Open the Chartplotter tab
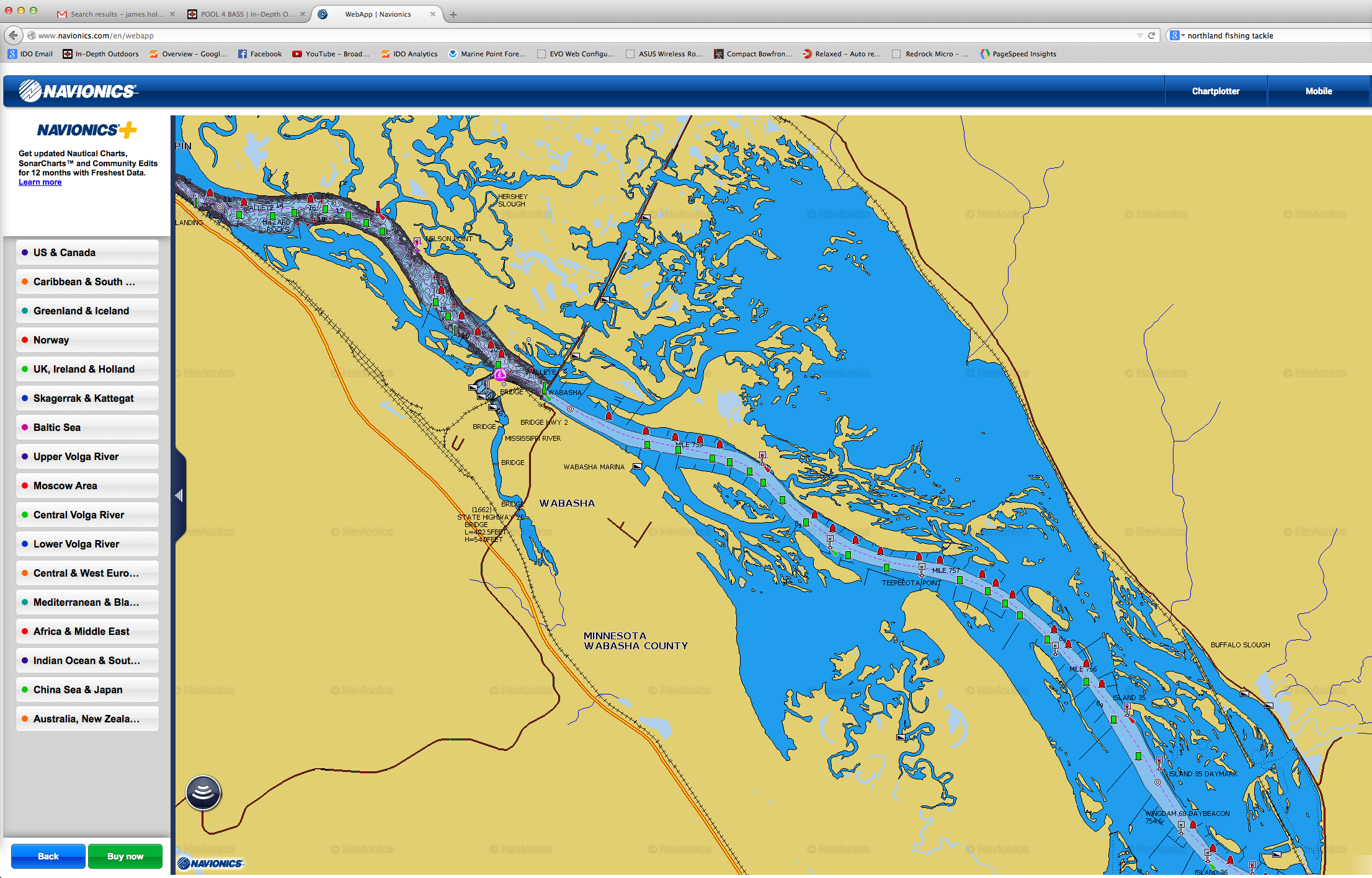Image resolution: width=1372 pixels, height=878 pixels. click(x=1215, y=91)
